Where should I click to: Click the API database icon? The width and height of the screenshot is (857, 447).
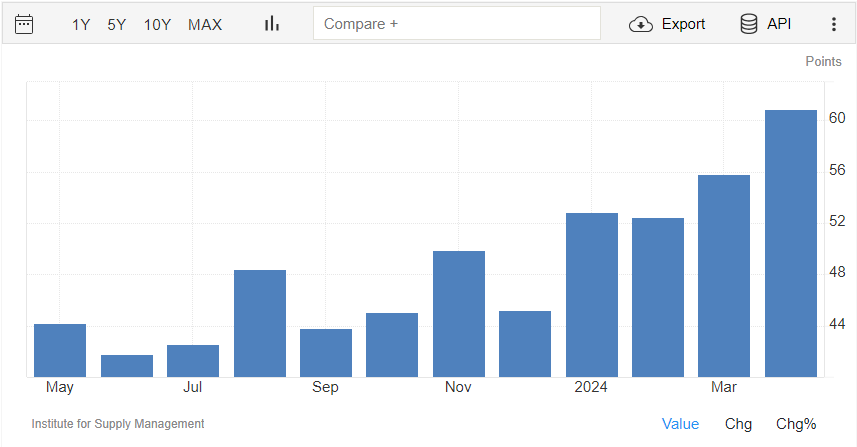coord(749,24)
